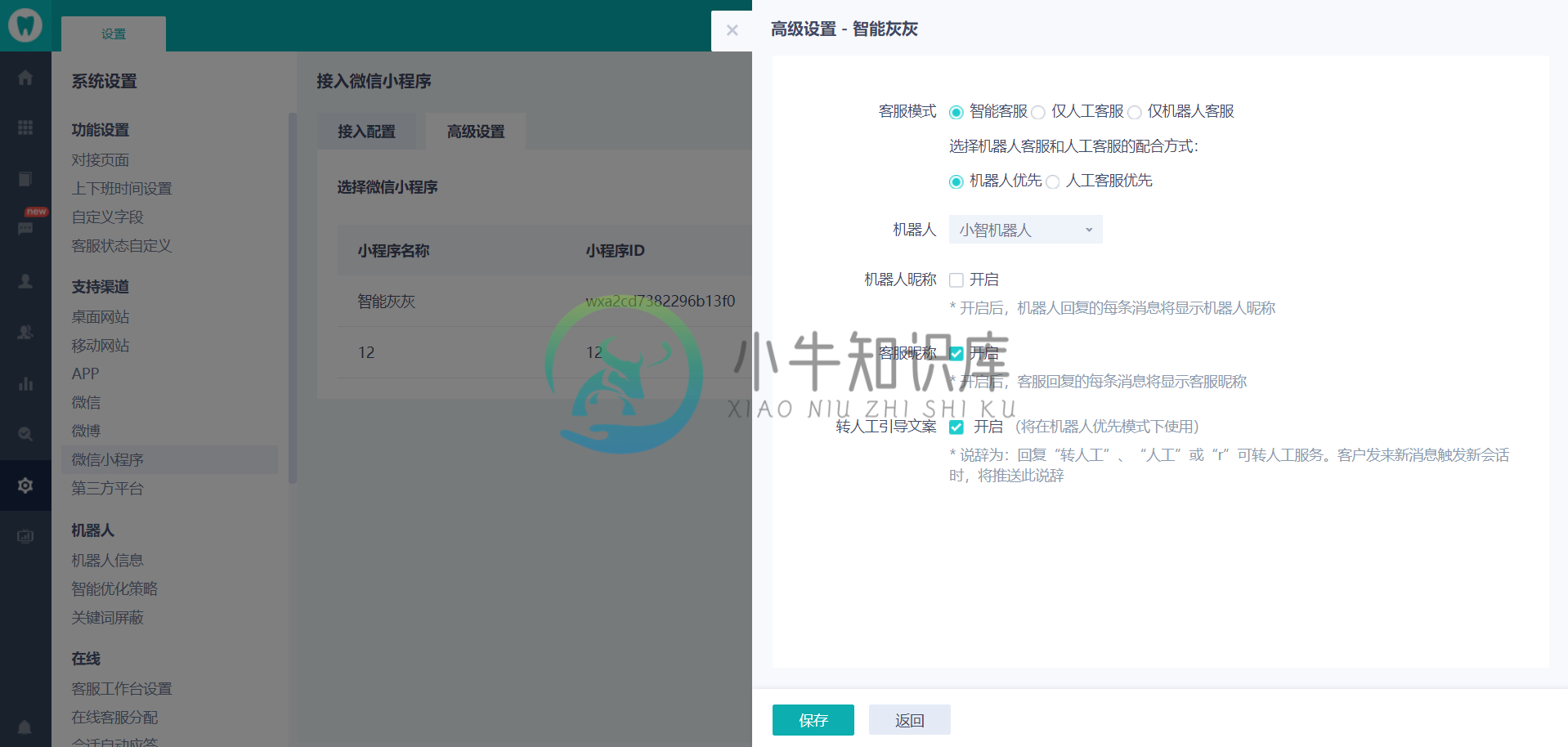Image resolution: width=1568 pixels, height=747 pixels.
Task: Open 智能优化策略 menu item
Action: [114, 589]
